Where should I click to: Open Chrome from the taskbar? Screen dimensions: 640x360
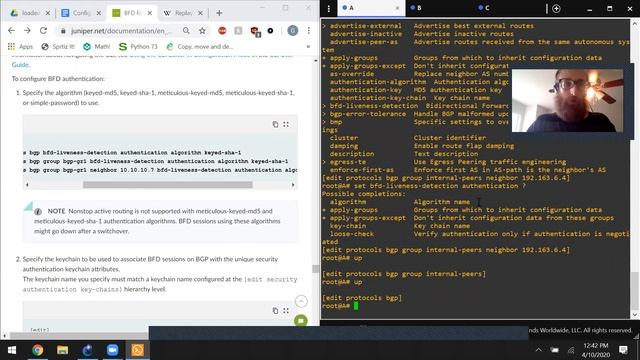[x=38, y=350]
